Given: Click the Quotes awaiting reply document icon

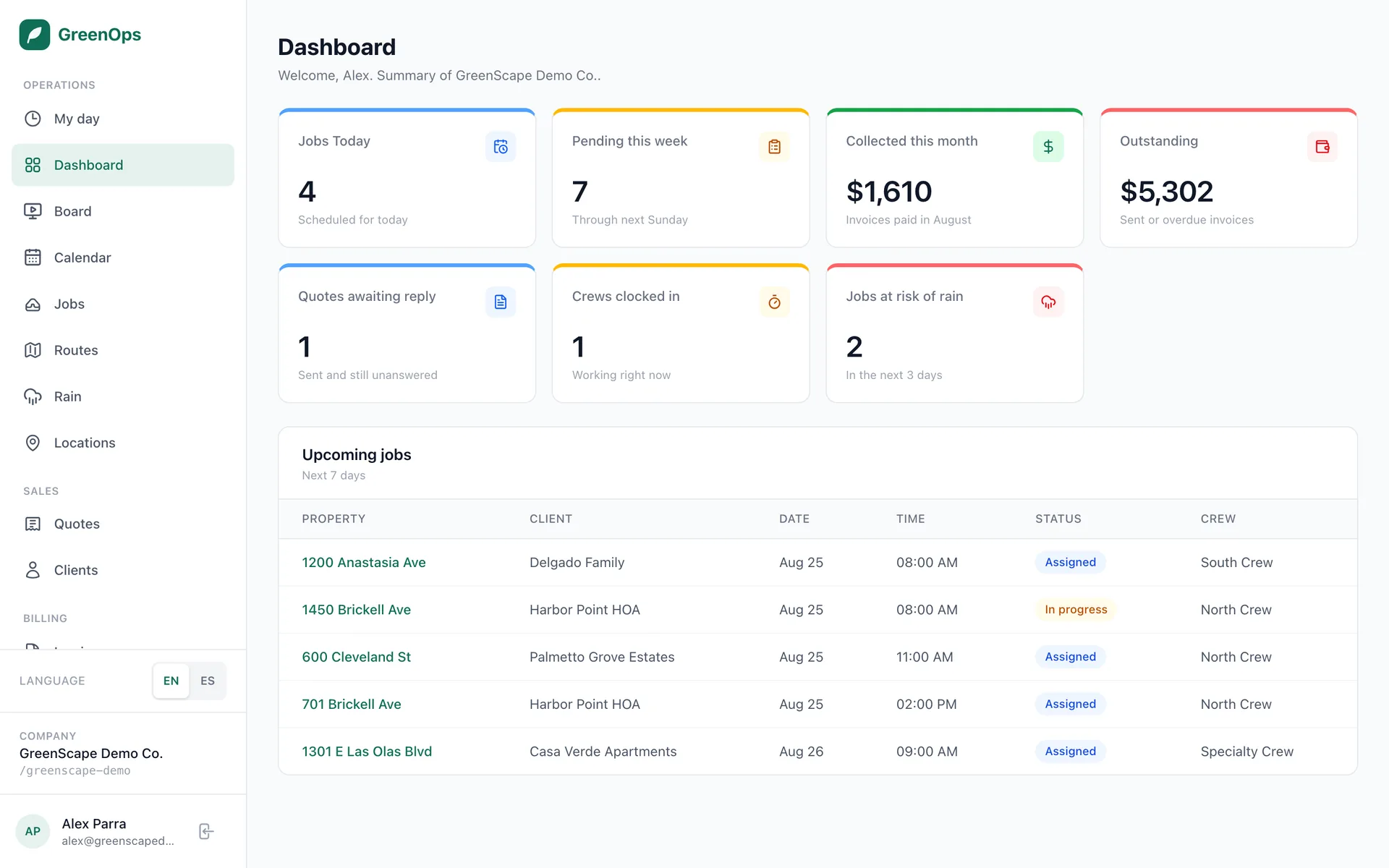Looking at the screenshot, I should (501, 302).
